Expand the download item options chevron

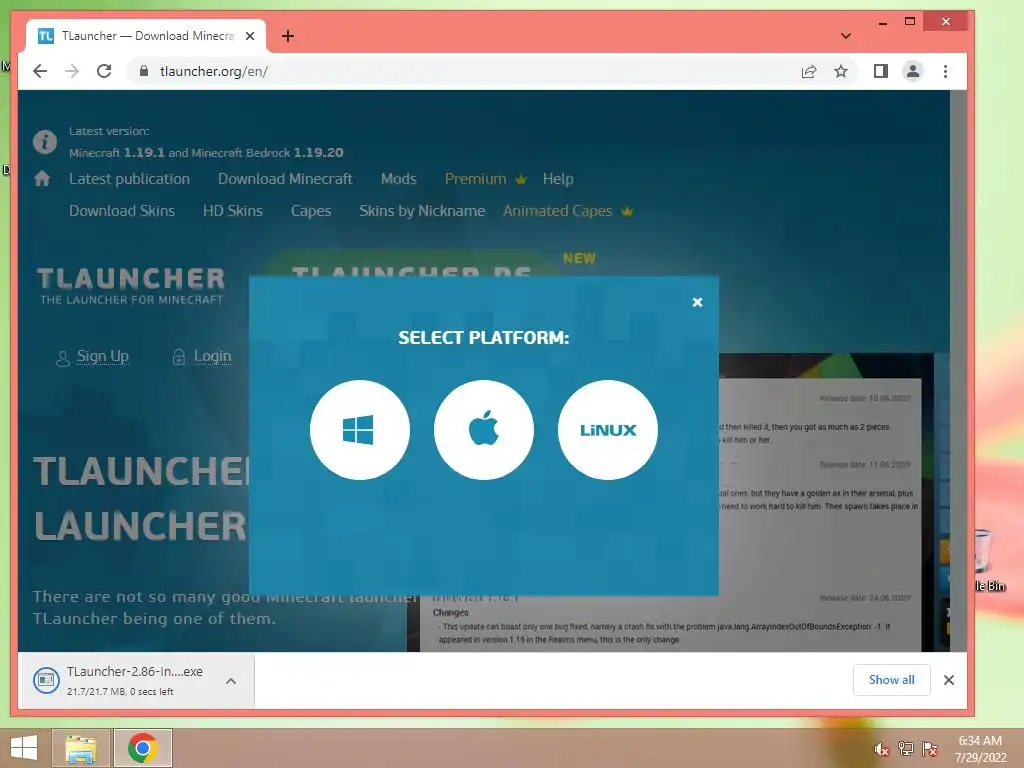231,681
